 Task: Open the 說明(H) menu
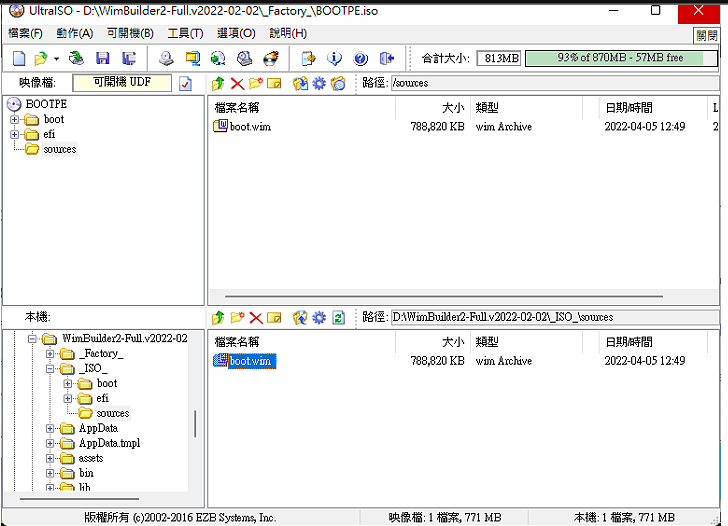(x=288, y=33)
